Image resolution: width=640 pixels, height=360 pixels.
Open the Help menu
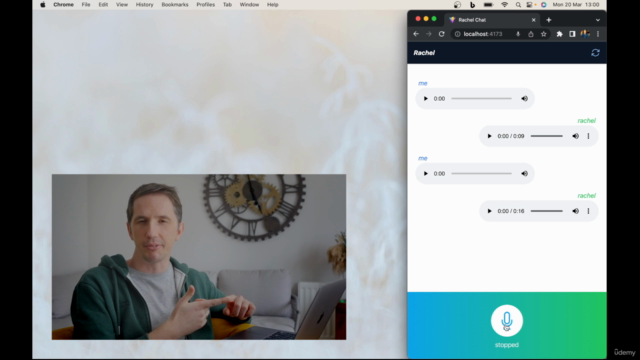[x=272, y=4]
